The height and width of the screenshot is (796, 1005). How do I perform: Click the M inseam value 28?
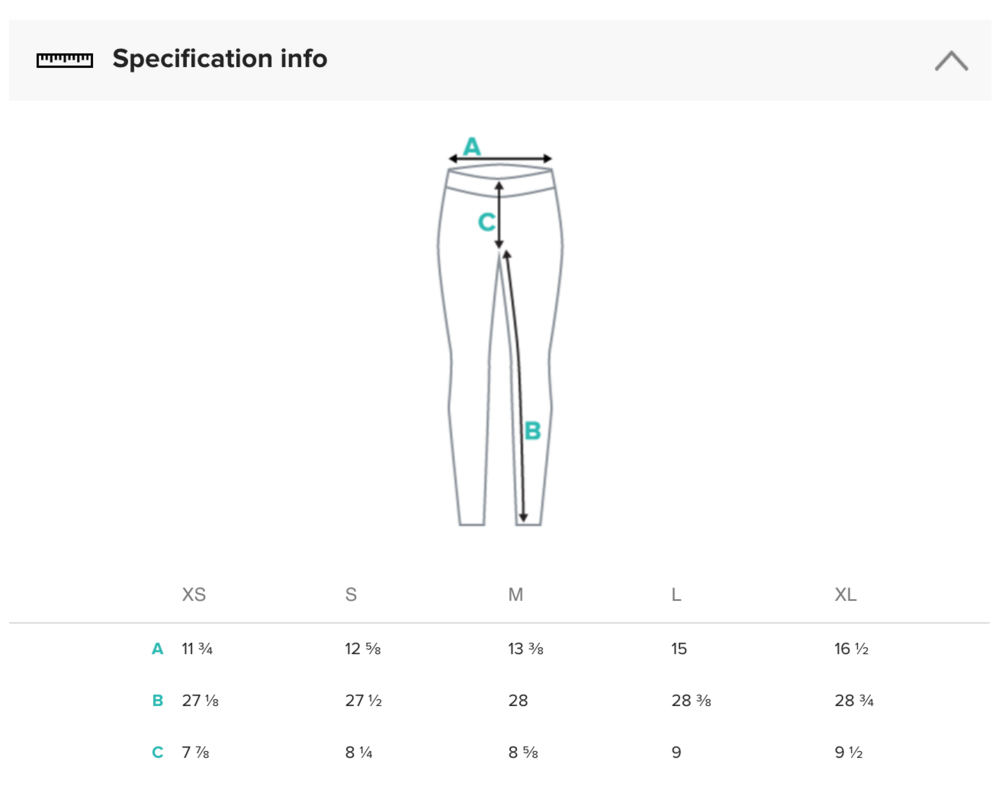pos(518,701)
